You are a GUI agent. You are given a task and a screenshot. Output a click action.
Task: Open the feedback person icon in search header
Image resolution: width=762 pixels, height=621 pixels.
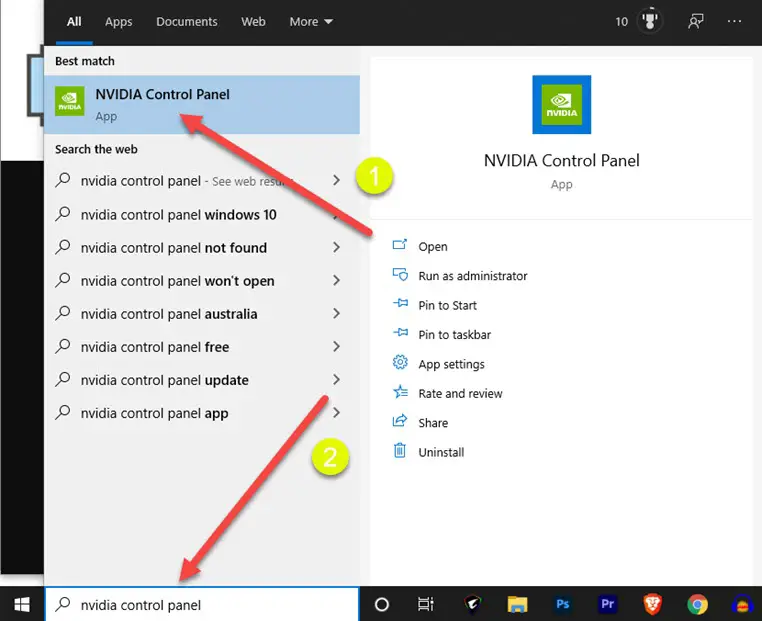(695, 21)
